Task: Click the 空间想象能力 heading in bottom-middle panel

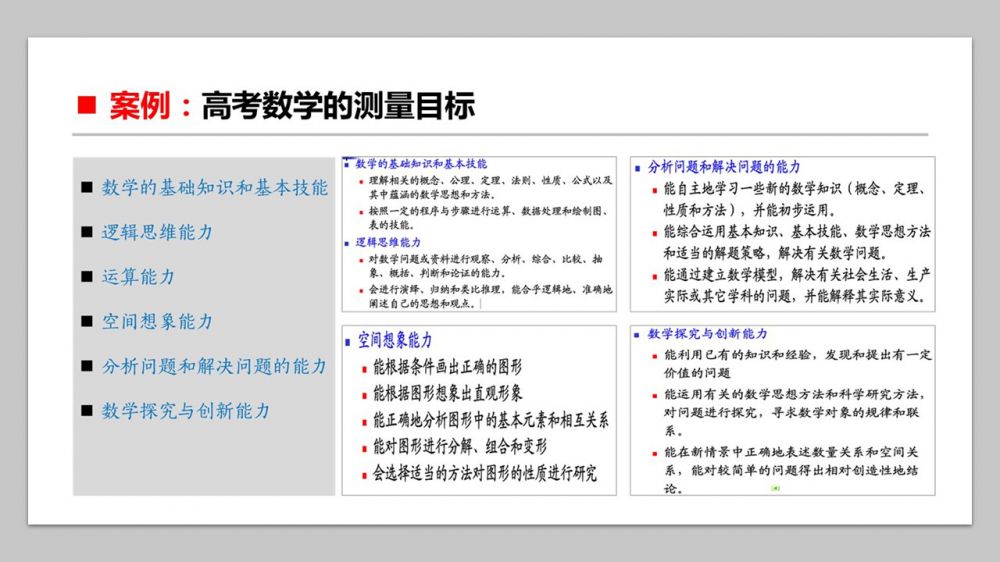Action: [395, 341]
